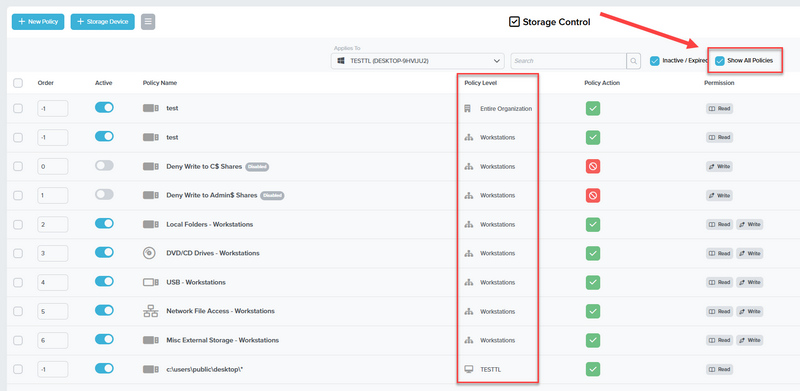Click the New Policy button

pyautogui.click(x=38, y=22)
